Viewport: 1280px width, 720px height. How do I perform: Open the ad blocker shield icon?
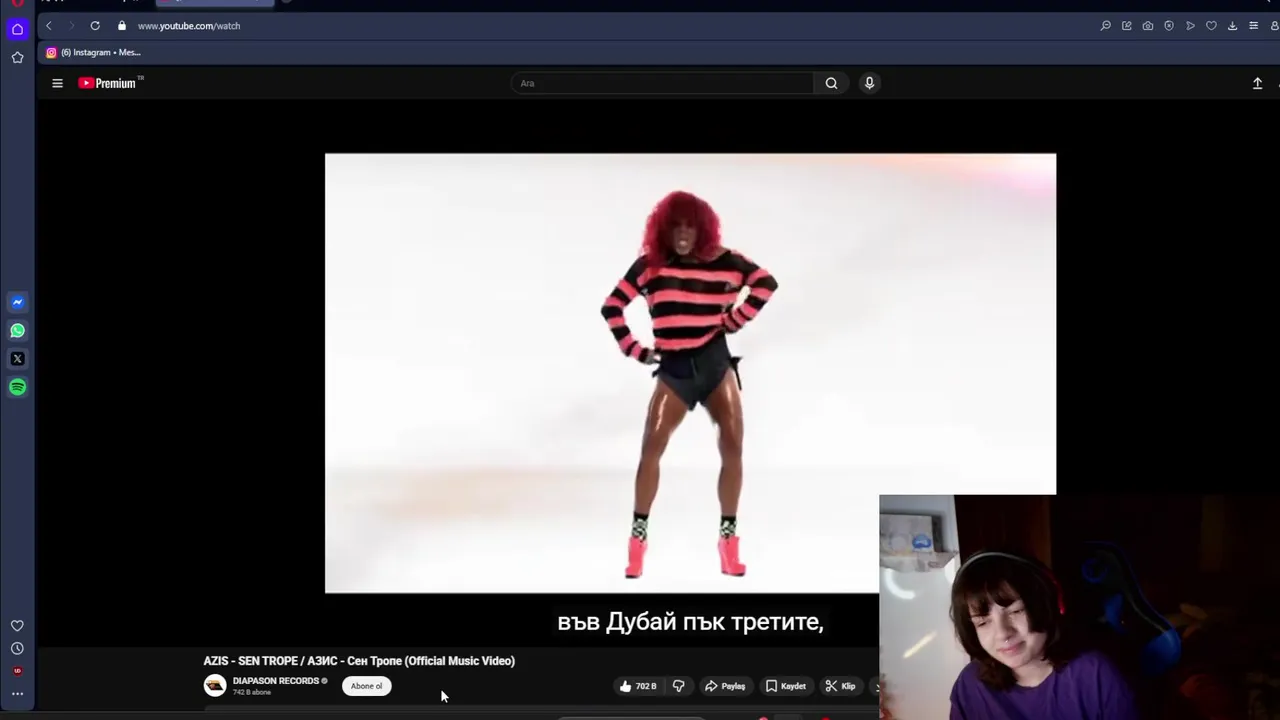click(x=1169, y=26)
